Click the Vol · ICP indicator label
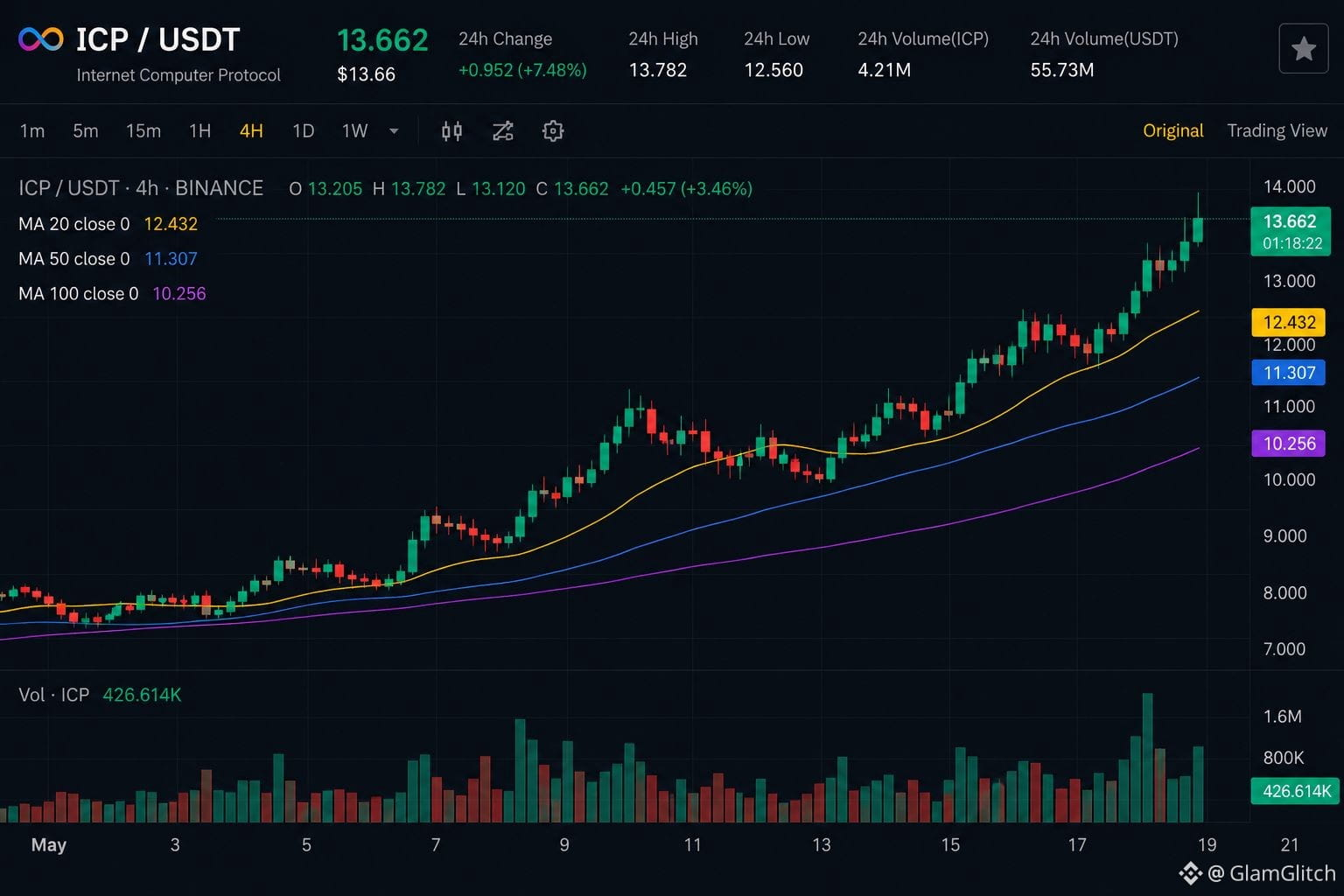The width and height of the screenshot is (1344, 896). pos(54,695)
